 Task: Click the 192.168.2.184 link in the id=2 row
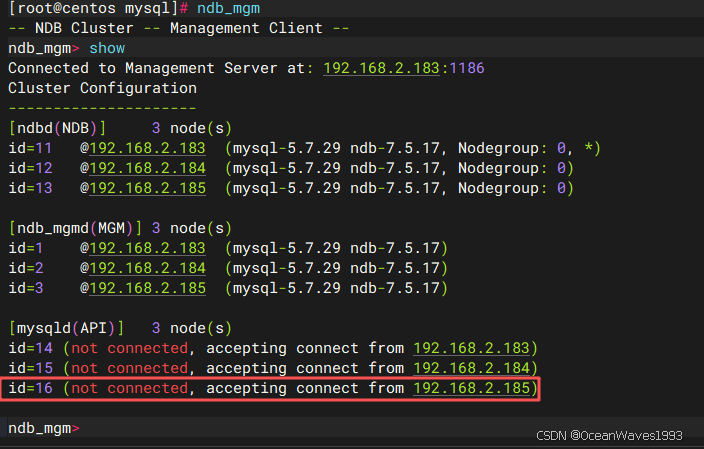click(x=147, y=268)
